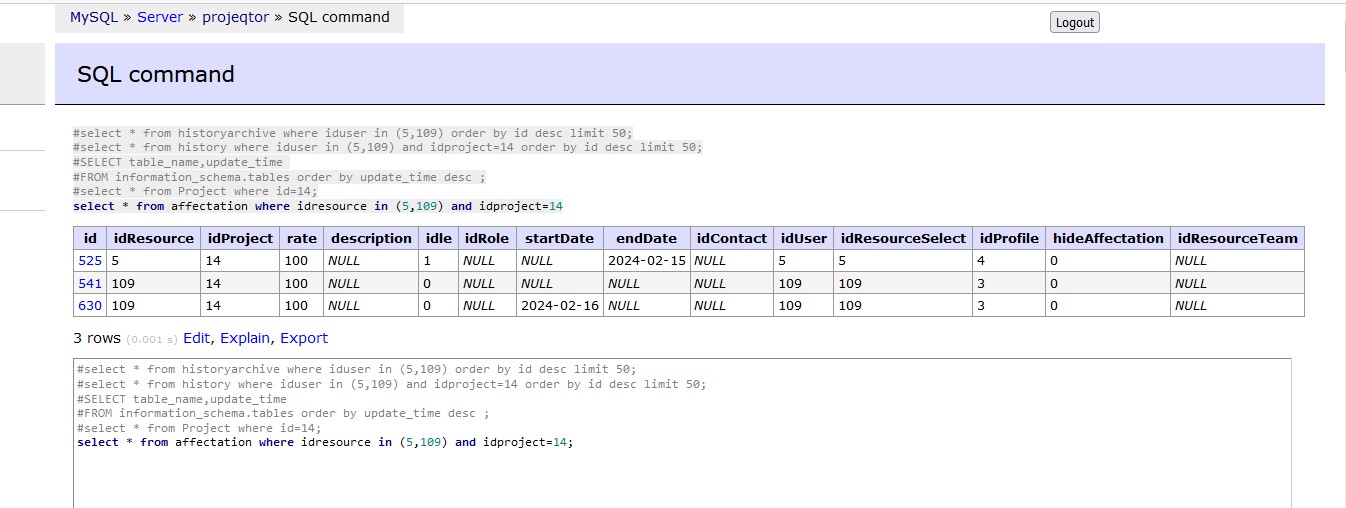The width and height of the screenshot is (1346, 508).
Task: Select the 2024-02-16 startDate cell
Action: pyautogui.click(x=560, y=306)
